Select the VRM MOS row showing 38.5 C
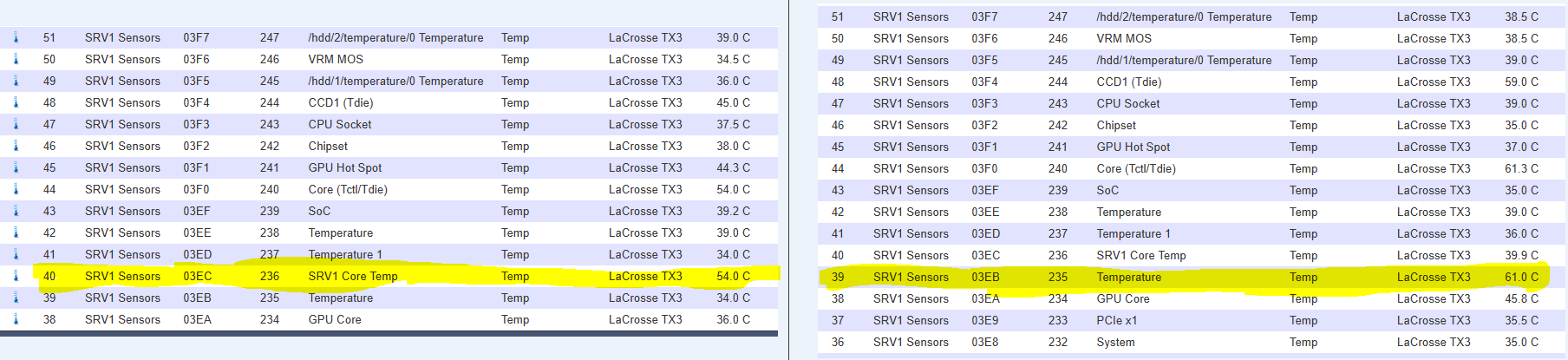This screenshot has width=1568, height=360. coord(1192,39)
